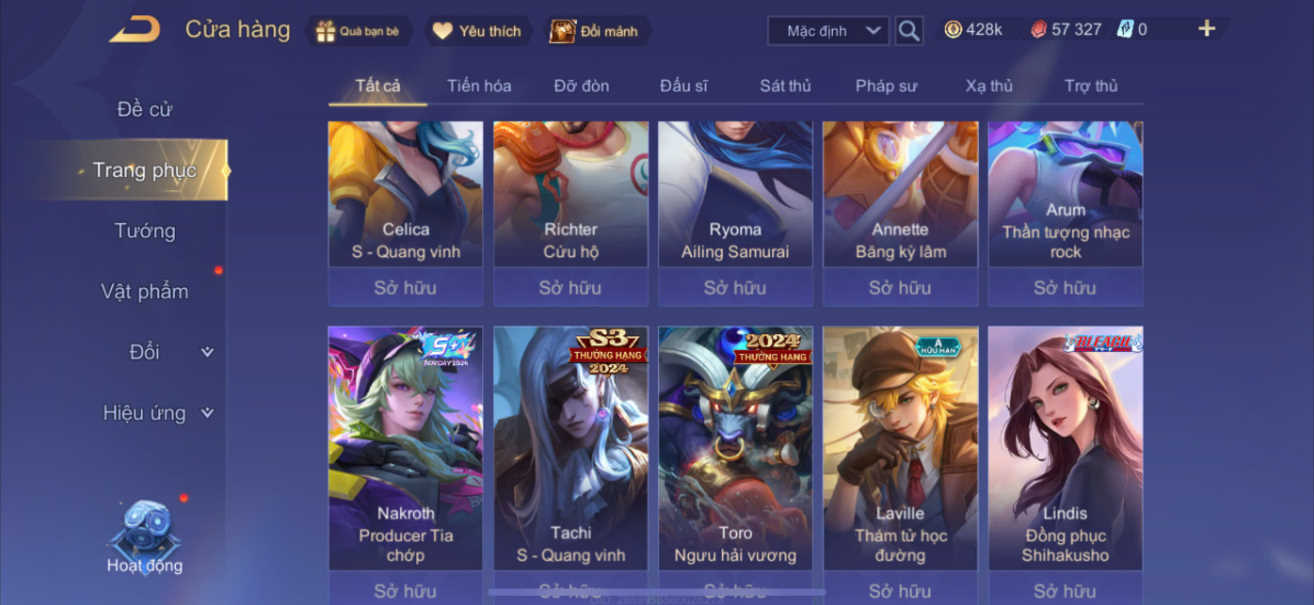
Task: Tap the plus icon to add currency
Action: 1207,29
